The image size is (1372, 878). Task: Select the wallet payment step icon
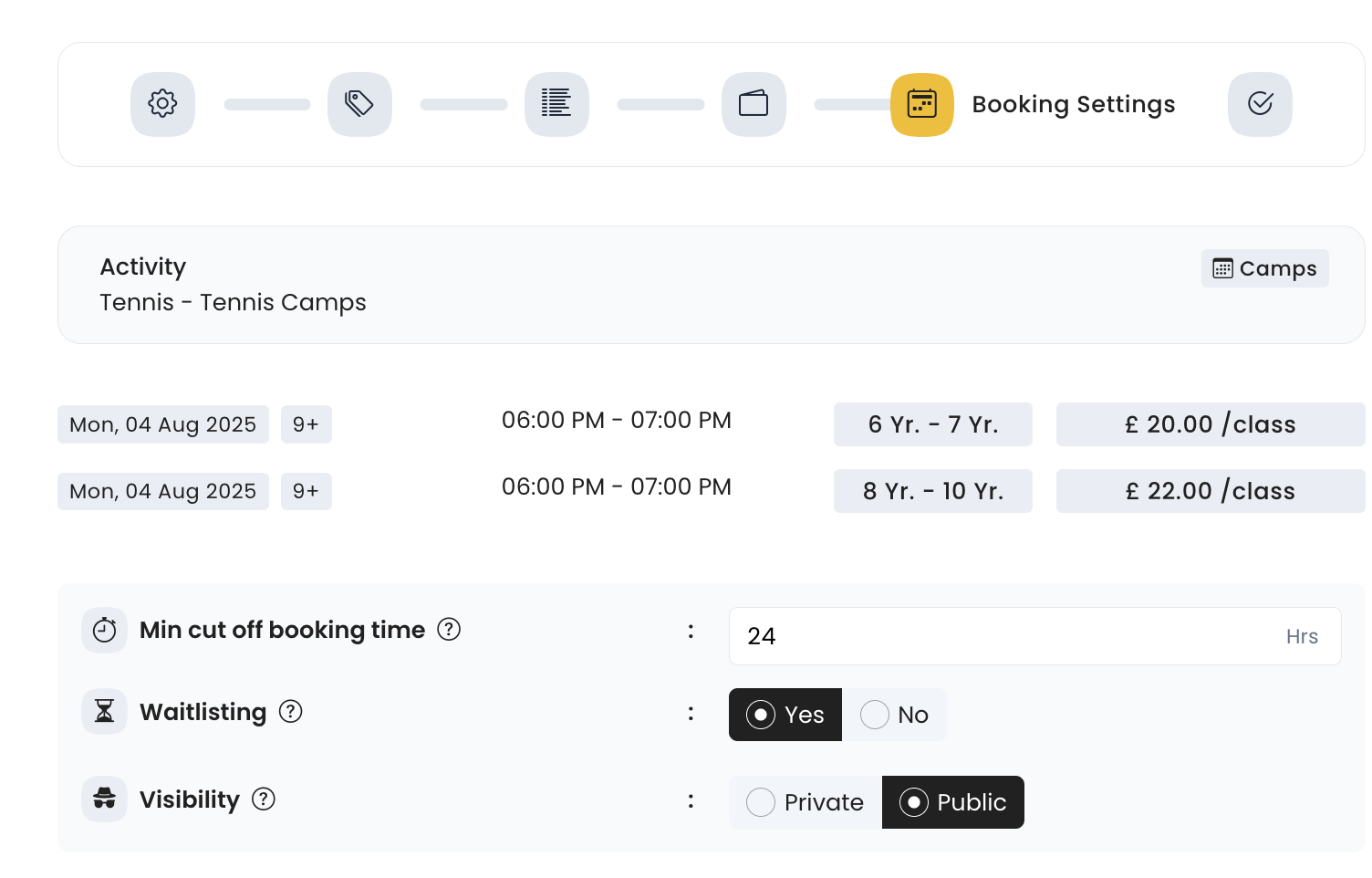point(754,104)
